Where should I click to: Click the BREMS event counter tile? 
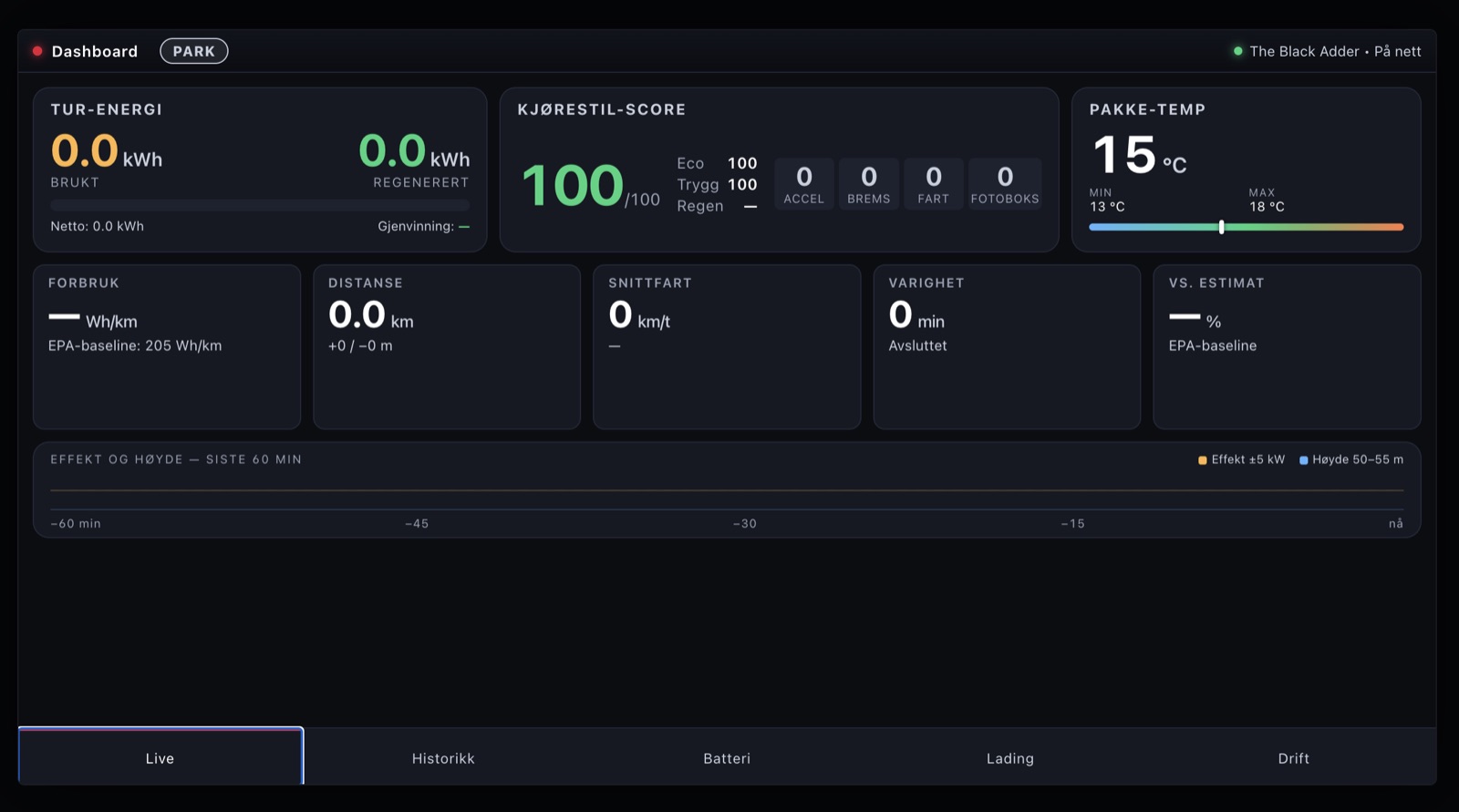[868, 183]
